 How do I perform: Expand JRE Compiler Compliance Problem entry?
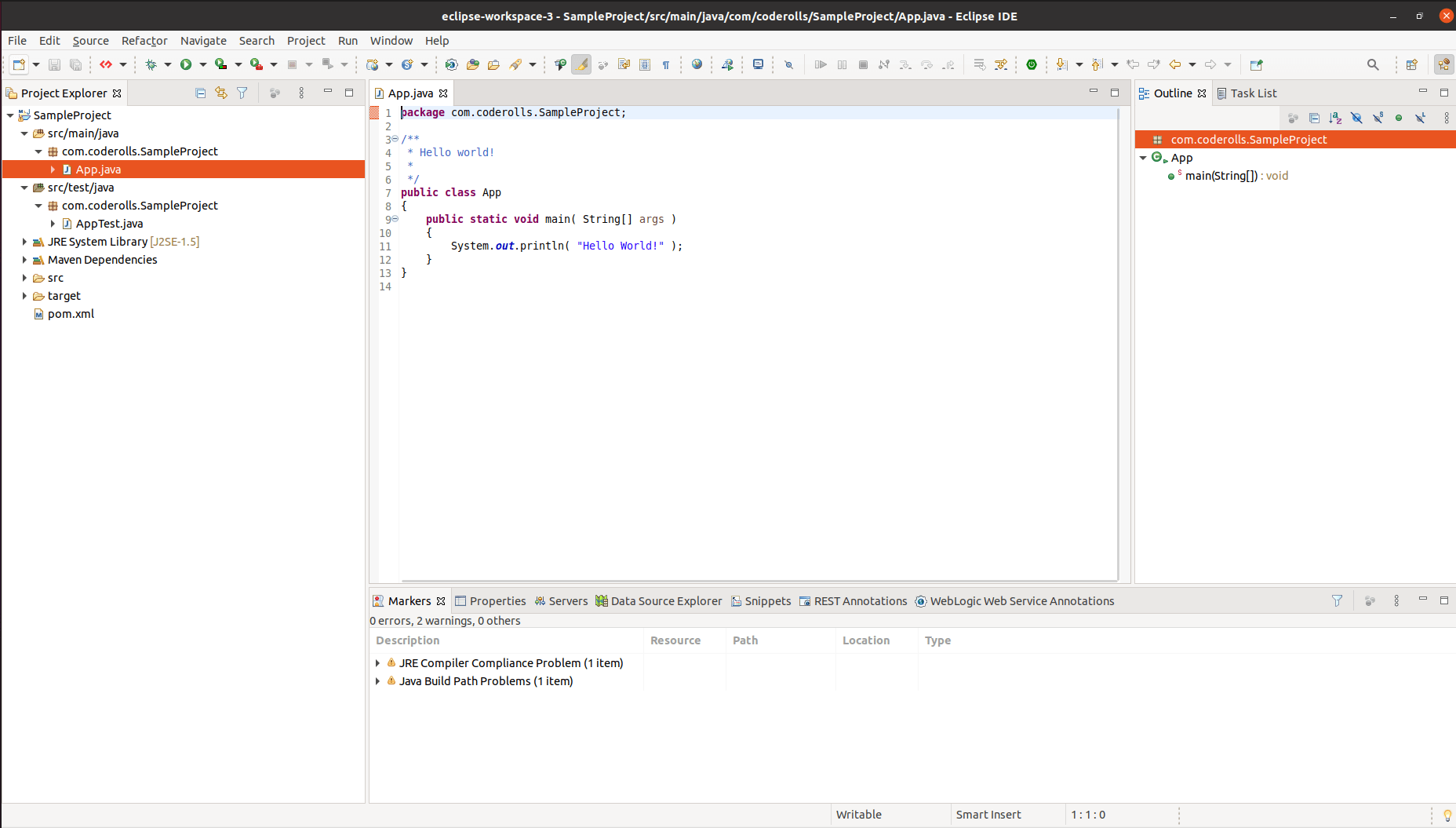coord(377,662)
